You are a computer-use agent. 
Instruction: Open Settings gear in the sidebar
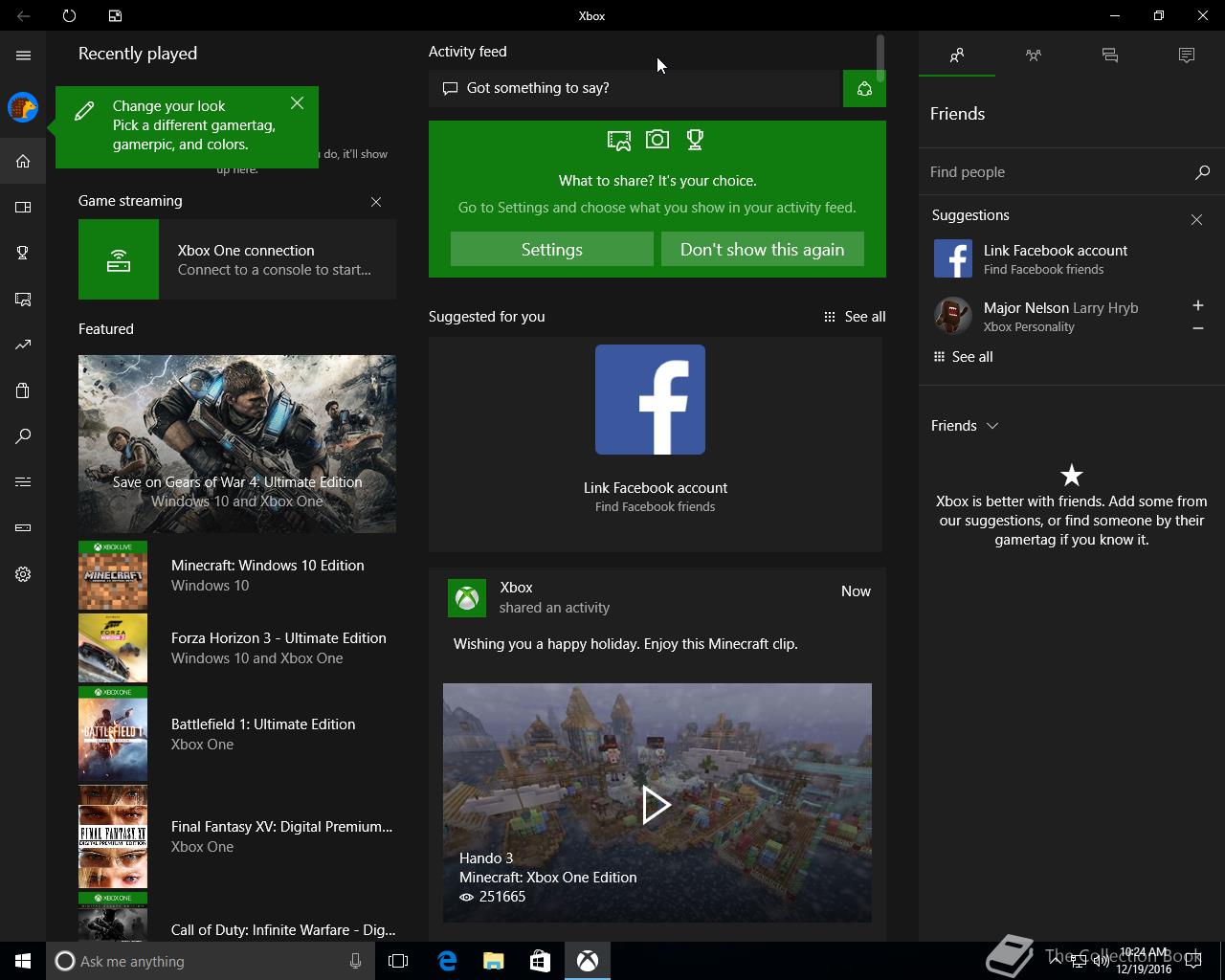pos(23,574)
